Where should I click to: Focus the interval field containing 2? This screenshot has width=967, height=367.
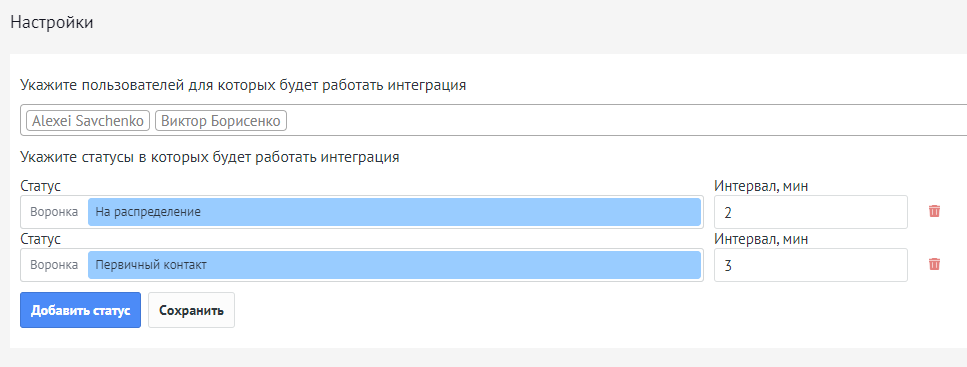click(x=810, y=212)
